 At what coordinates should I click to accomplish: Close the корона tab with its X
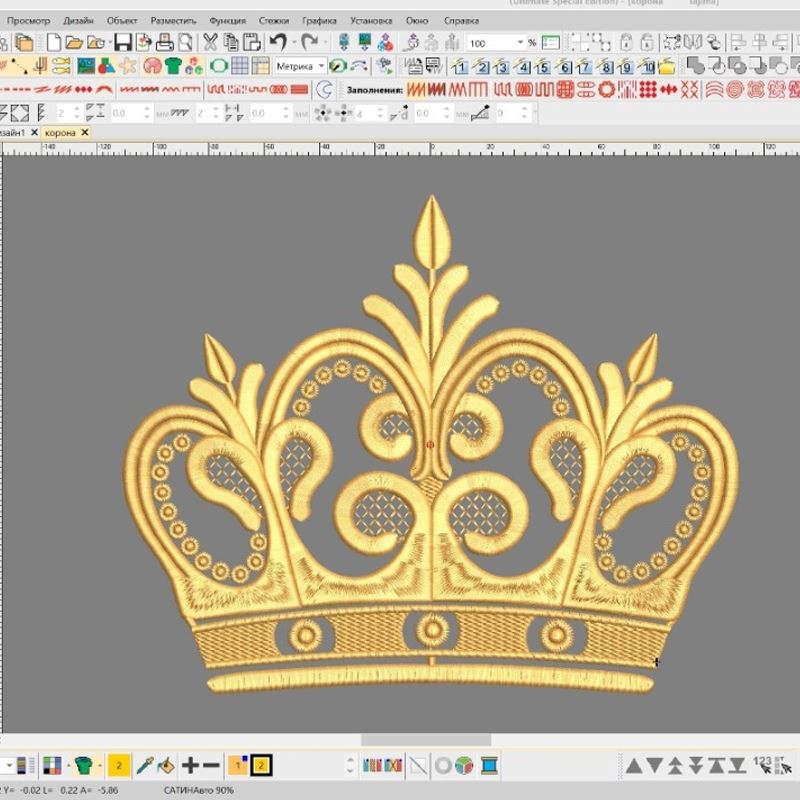pyautogui.click(x=85, y=132)
